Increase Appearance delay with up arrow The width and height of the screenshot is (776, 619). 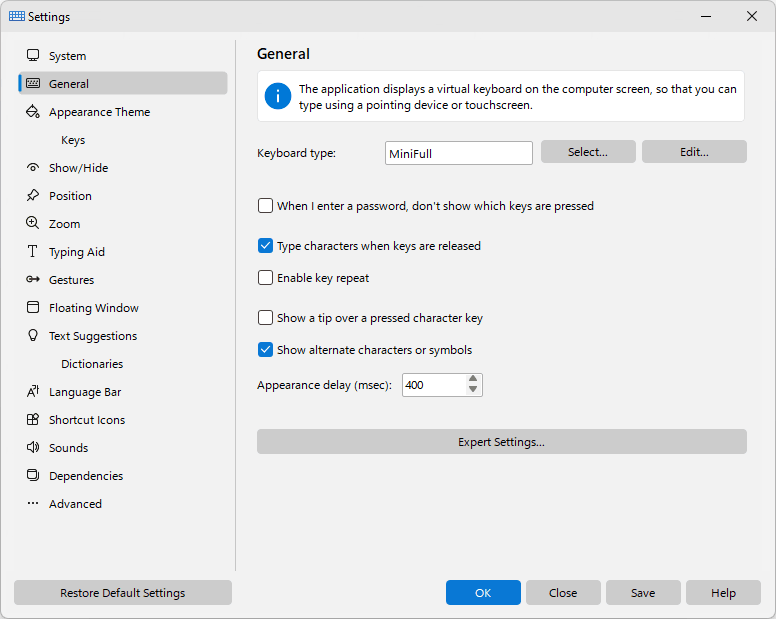point(473,379)
